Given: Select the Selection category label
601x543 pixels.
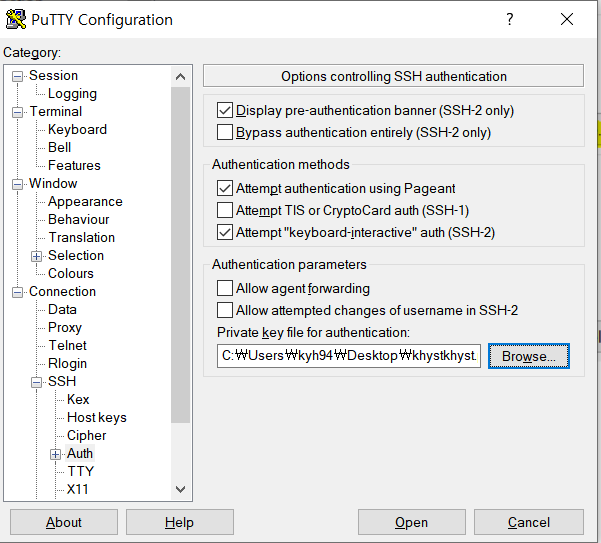Looking at the screenshot, I should (x=76, y=256).
